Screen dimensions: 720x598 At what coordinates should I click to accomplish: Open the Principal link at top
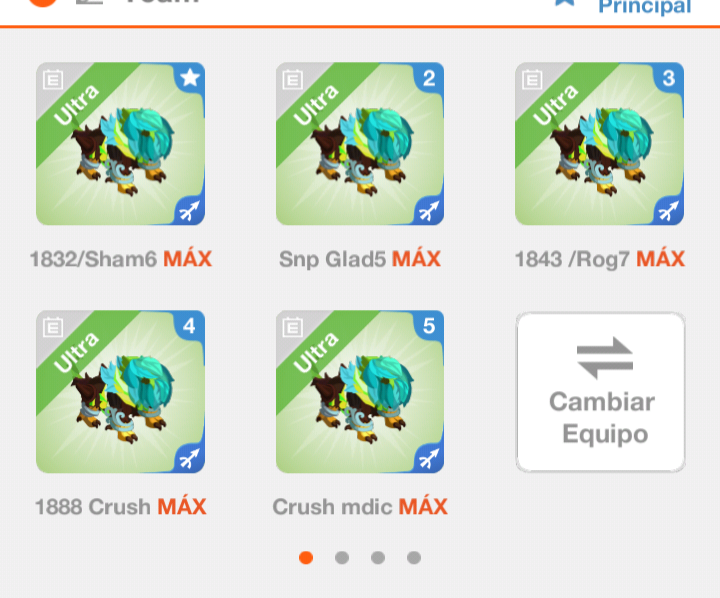coord(644,7)
